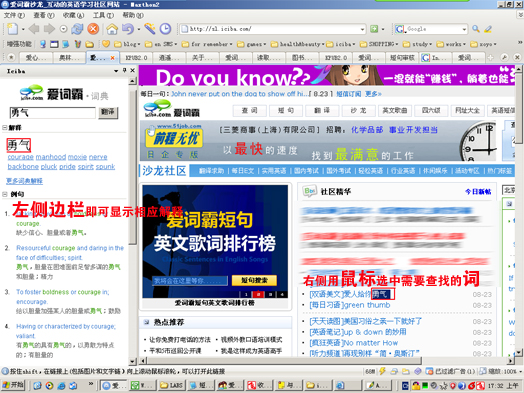Open the study bookmarks folder
The width and height of the screenshot is (524, 393).
pos(417,44)
